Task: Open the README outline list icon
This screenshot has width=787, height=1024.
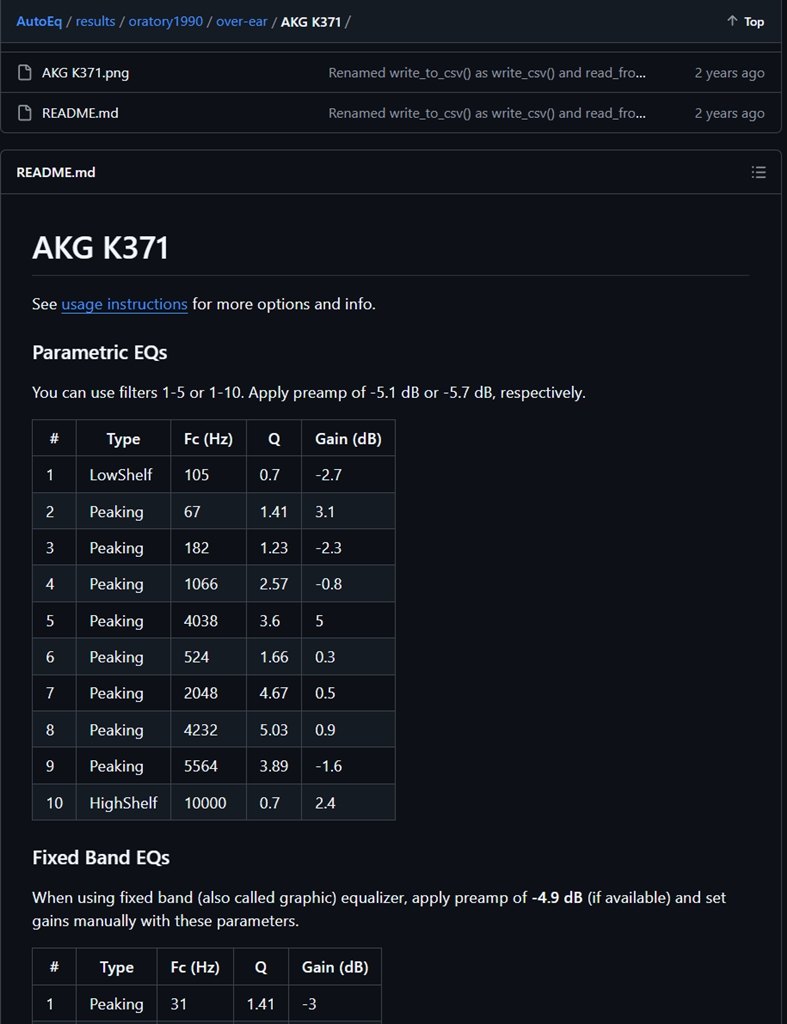Action: point(759,172)
